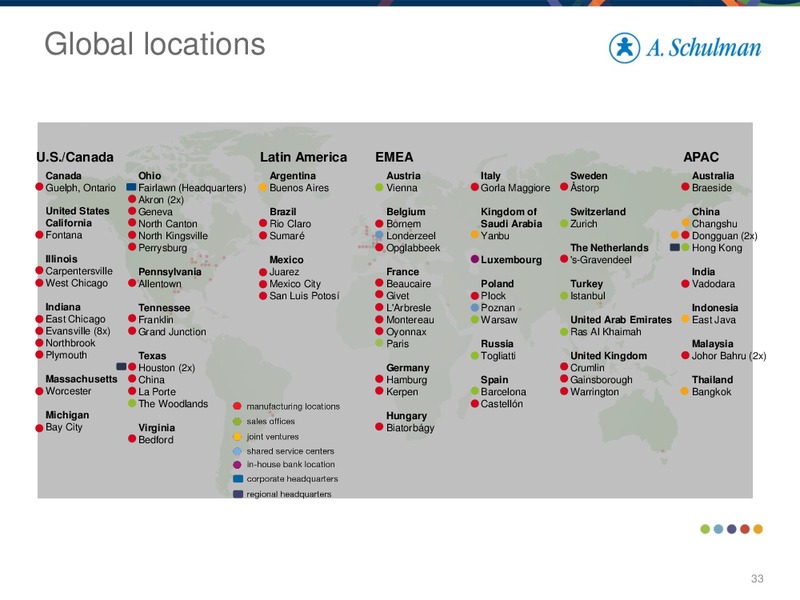Click the blue dot next to Londerzeel
The width and height of the screenshot is (800, 600).
click(379, 235)
